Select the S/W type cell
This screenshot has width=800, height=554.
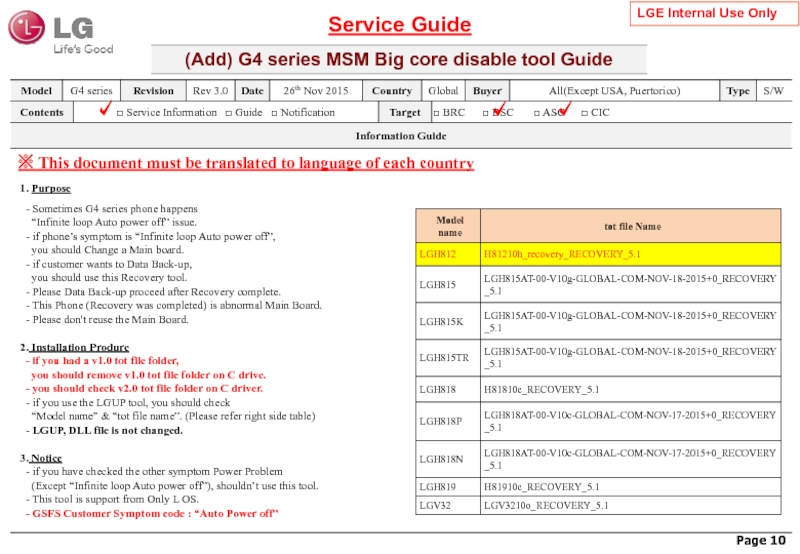773,91
